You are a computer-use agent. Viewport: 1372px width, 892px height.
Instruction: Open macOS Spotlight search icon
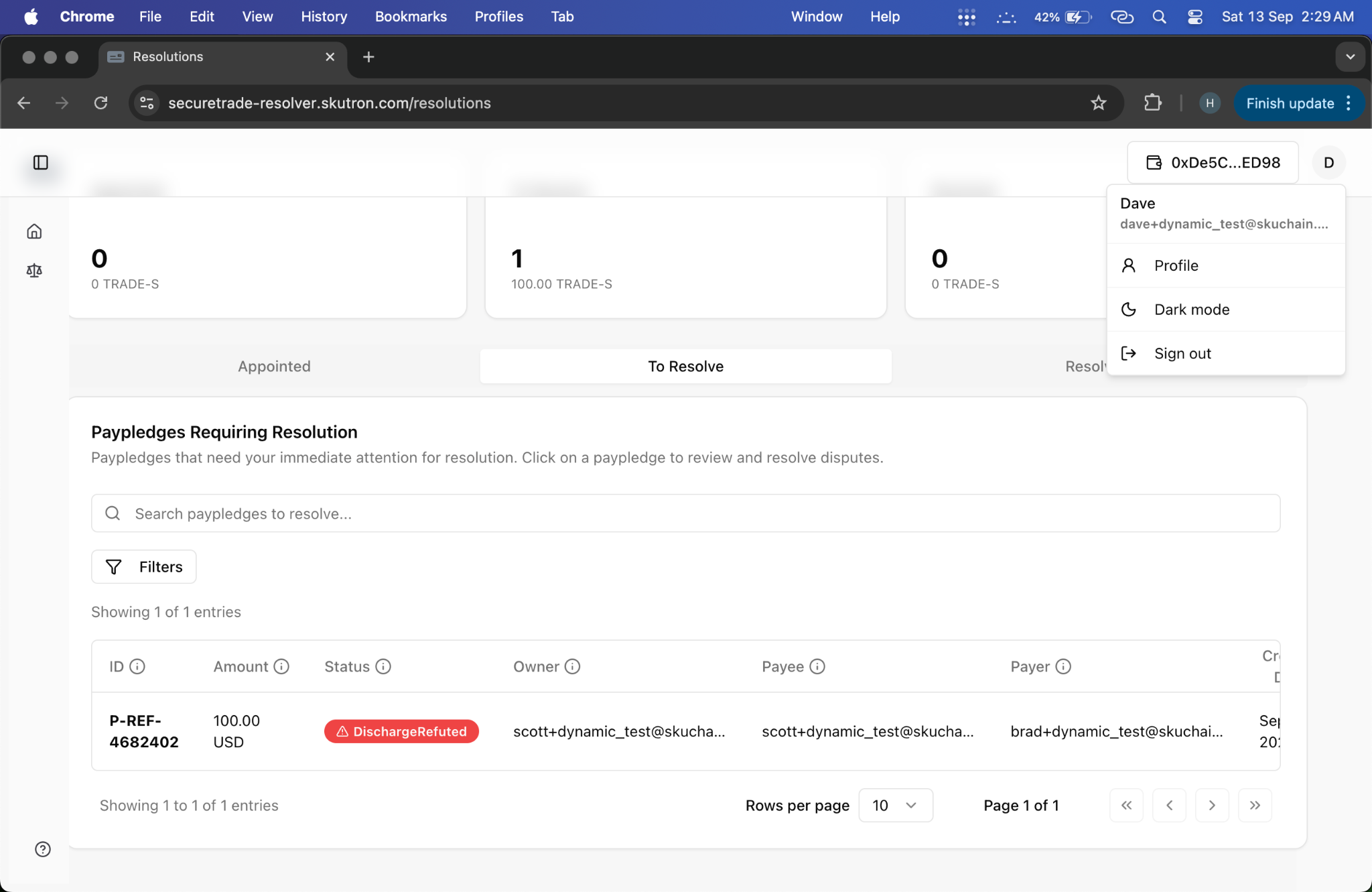1160,17
